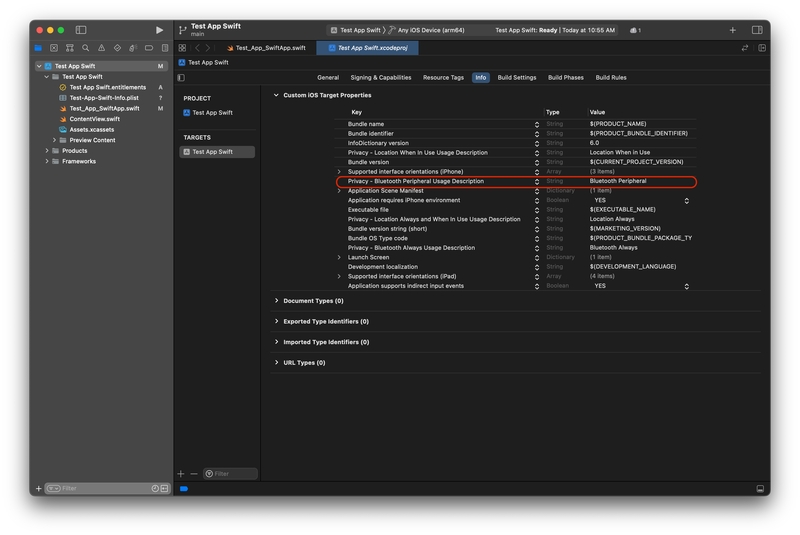Open the Issue navigator warning triangle icon
800x535 pixels.
(x=101, y=48)
